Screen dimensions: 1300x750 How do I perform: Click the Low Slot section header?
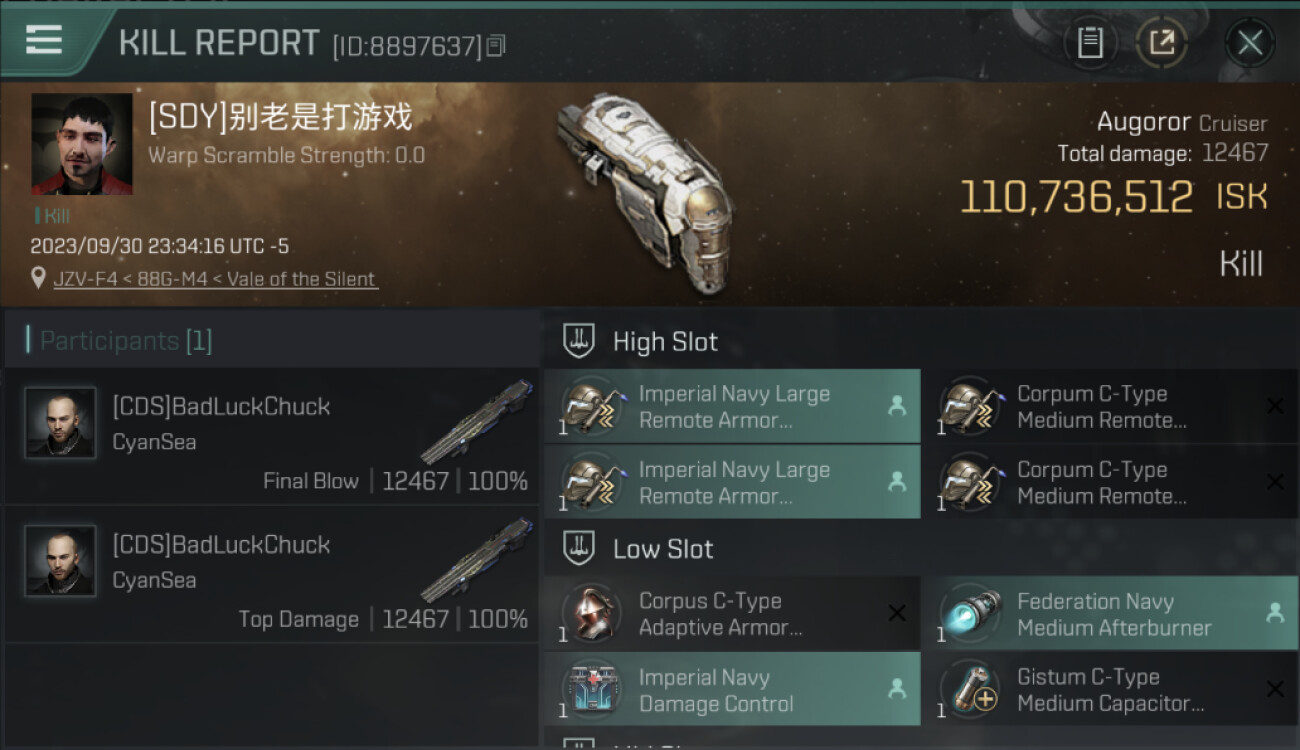[663, 549]
